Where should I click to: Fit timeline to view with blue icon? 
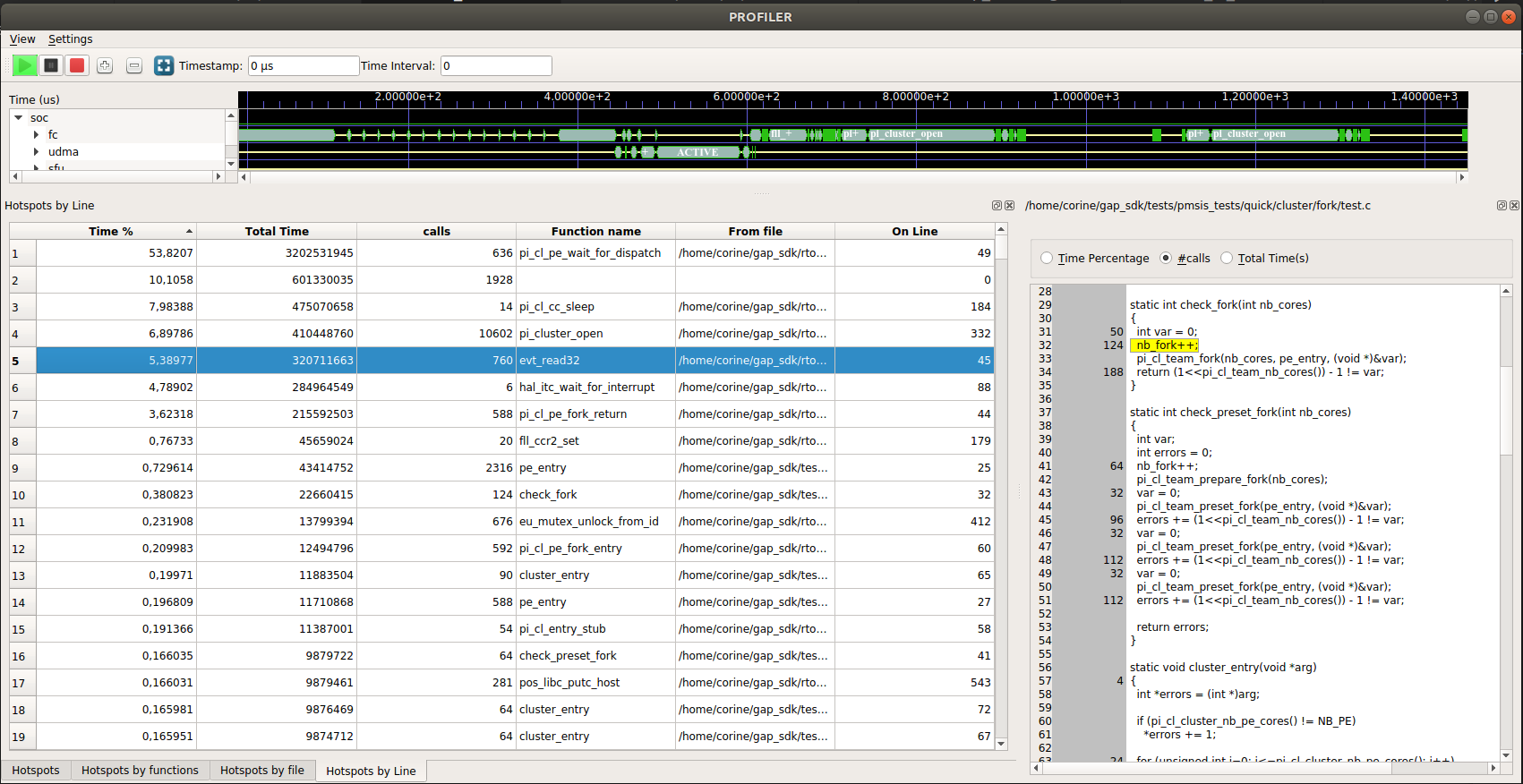click(164, 65)
